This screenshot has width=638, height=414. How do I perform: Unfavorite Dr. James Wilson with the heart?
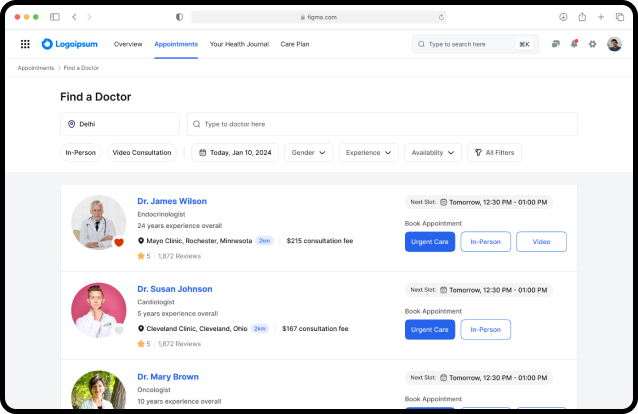pyautogui.click(x=119, y=243)
